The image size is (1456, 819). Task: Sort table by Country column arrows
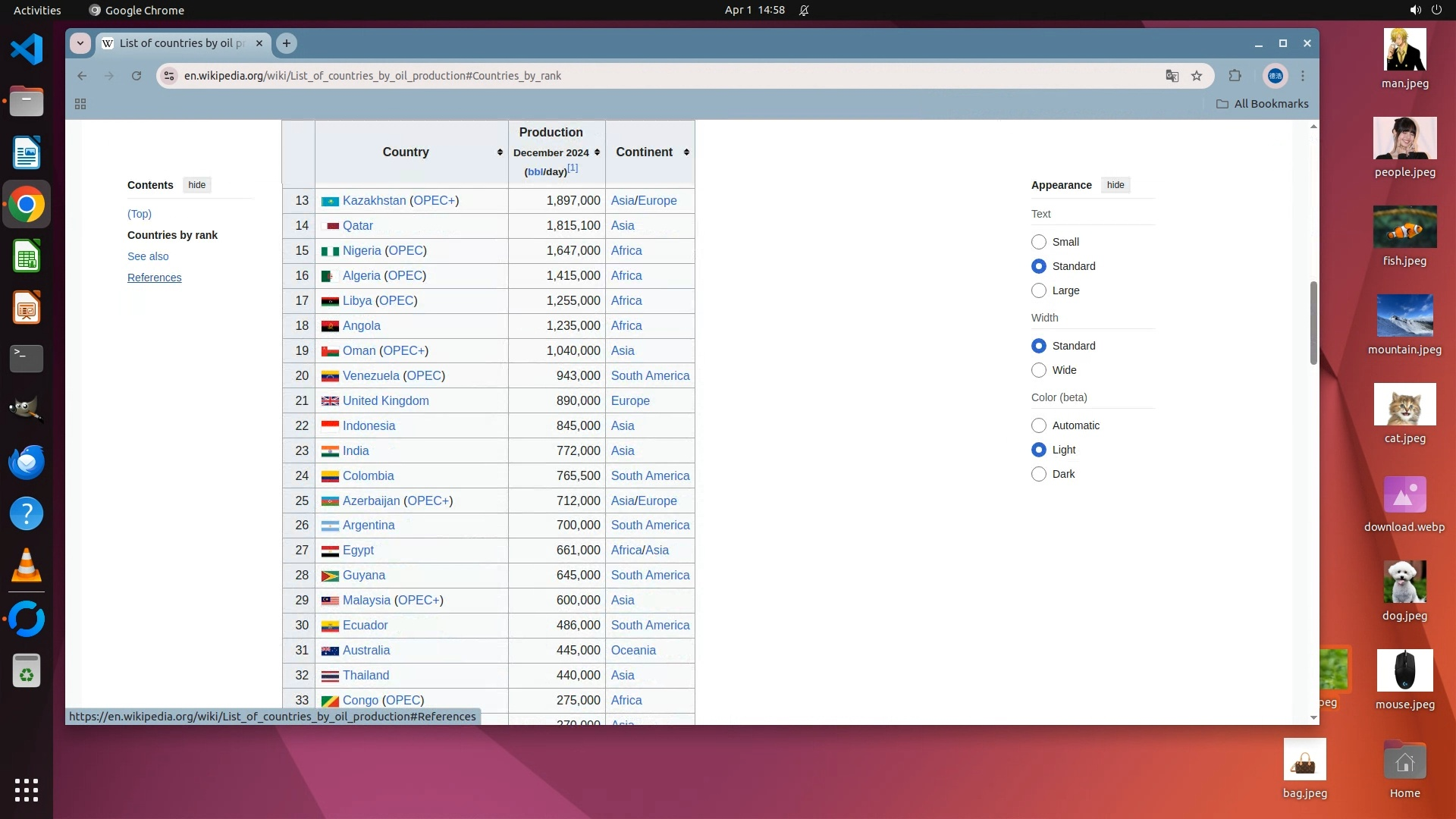click(500, 152)
